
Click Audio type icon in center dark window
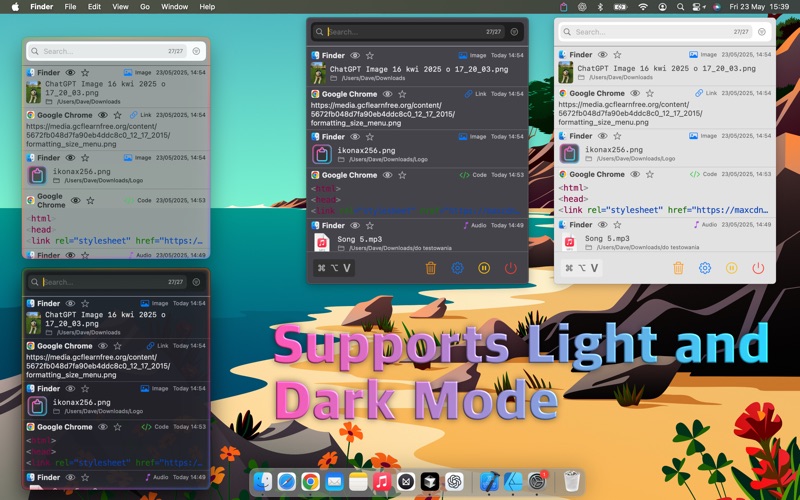pyautogui.click(x=466, y=225)
